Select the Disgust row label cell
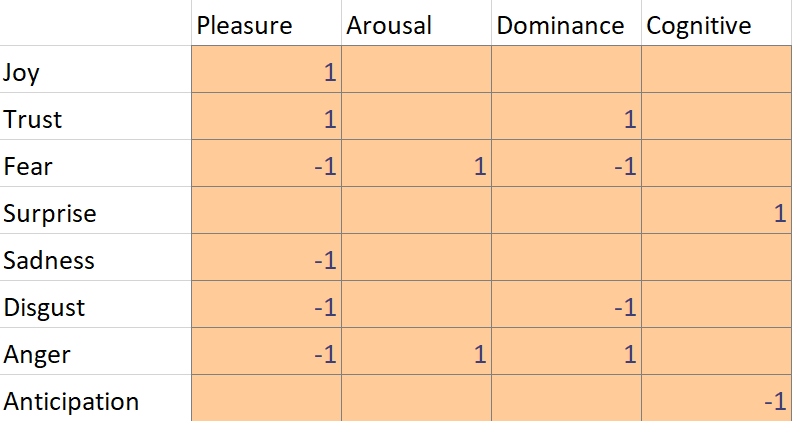The width and height of the screenshot is (792, 421). (96, 307)
